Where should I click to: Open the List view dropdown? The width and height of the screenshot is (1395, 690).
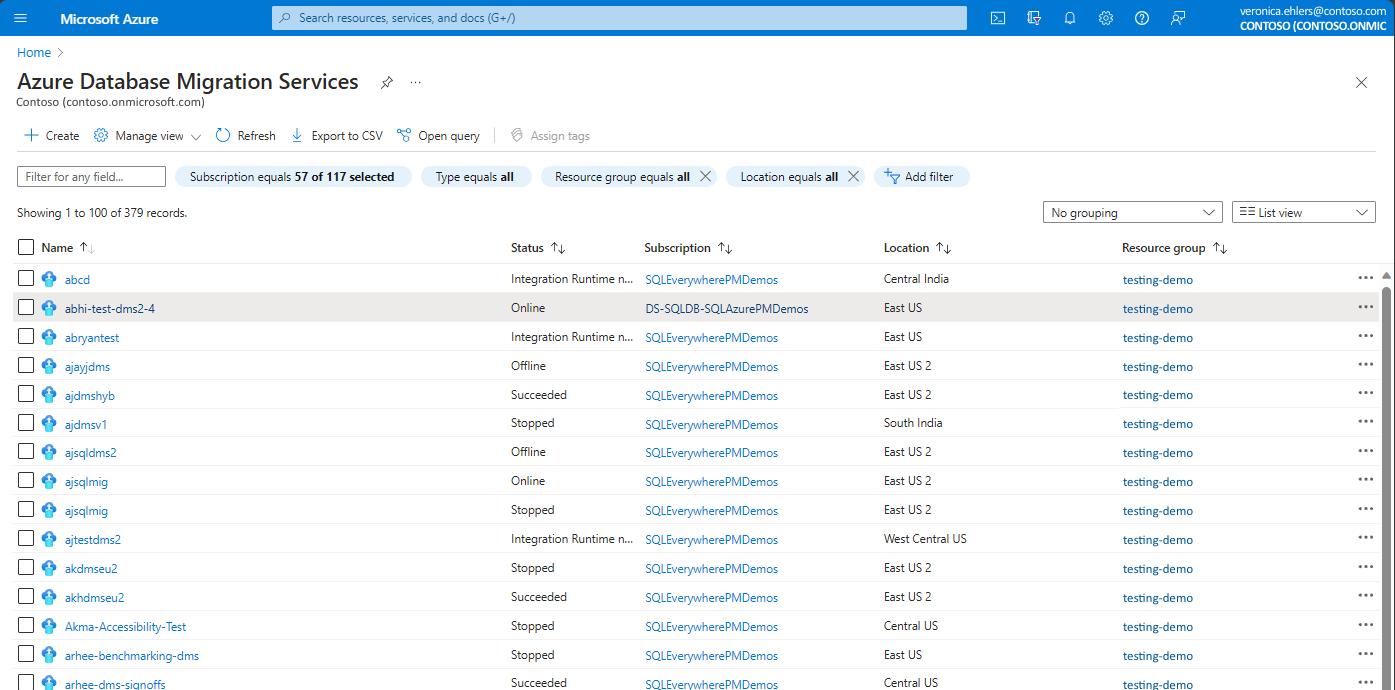[1303, 213]
